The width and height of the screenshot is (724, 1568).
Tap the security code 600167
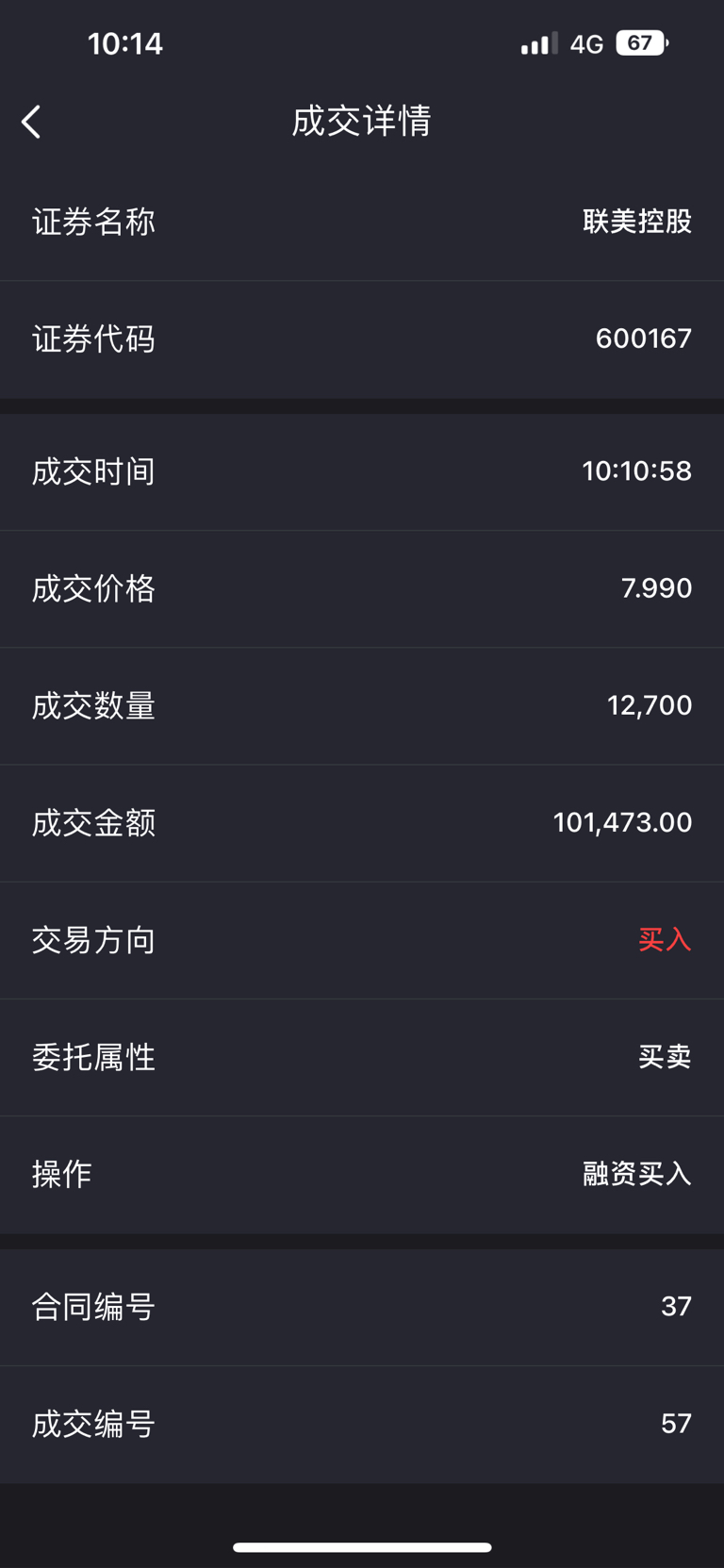click(643, 338)
